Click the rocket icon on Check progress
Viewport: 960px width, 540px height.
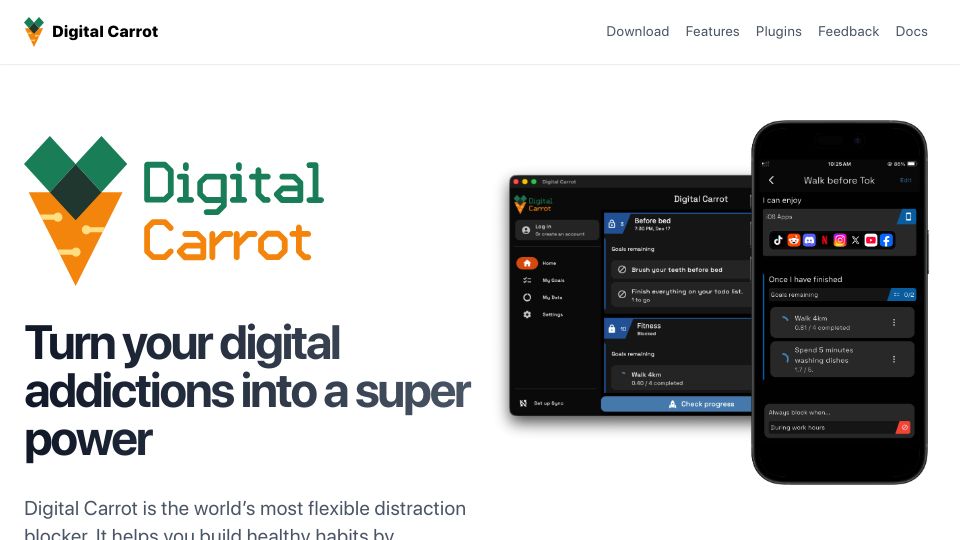[672, 404]
